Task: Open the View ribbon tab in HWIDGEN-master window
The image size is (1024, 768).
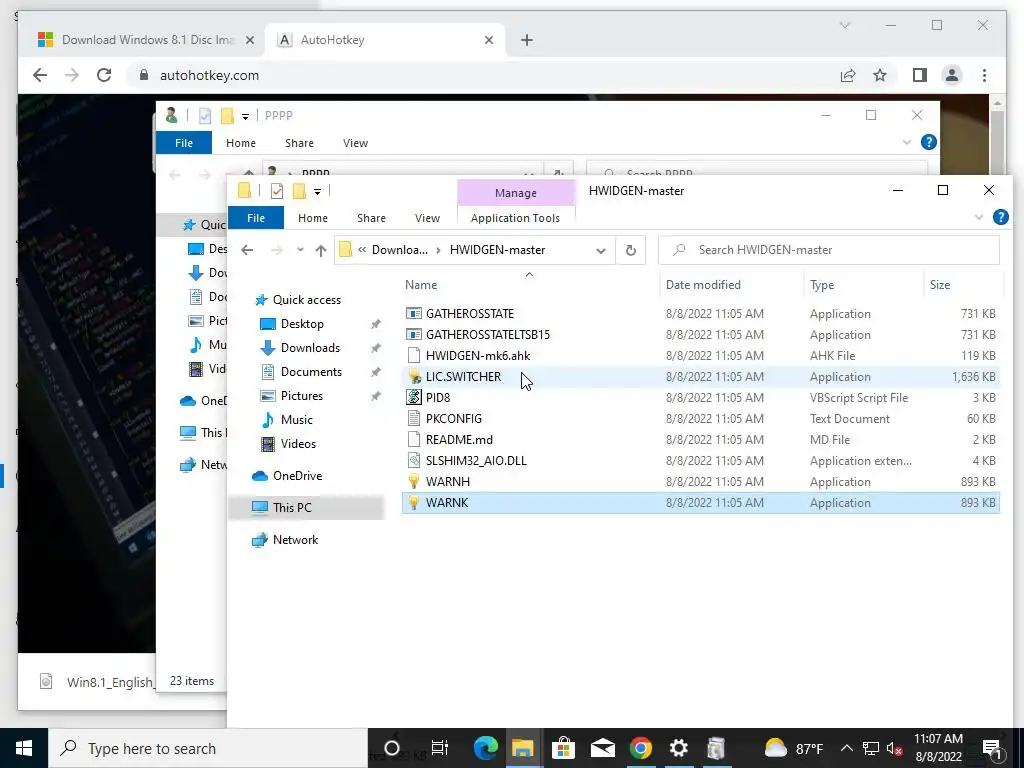Action: coord(427,218)
